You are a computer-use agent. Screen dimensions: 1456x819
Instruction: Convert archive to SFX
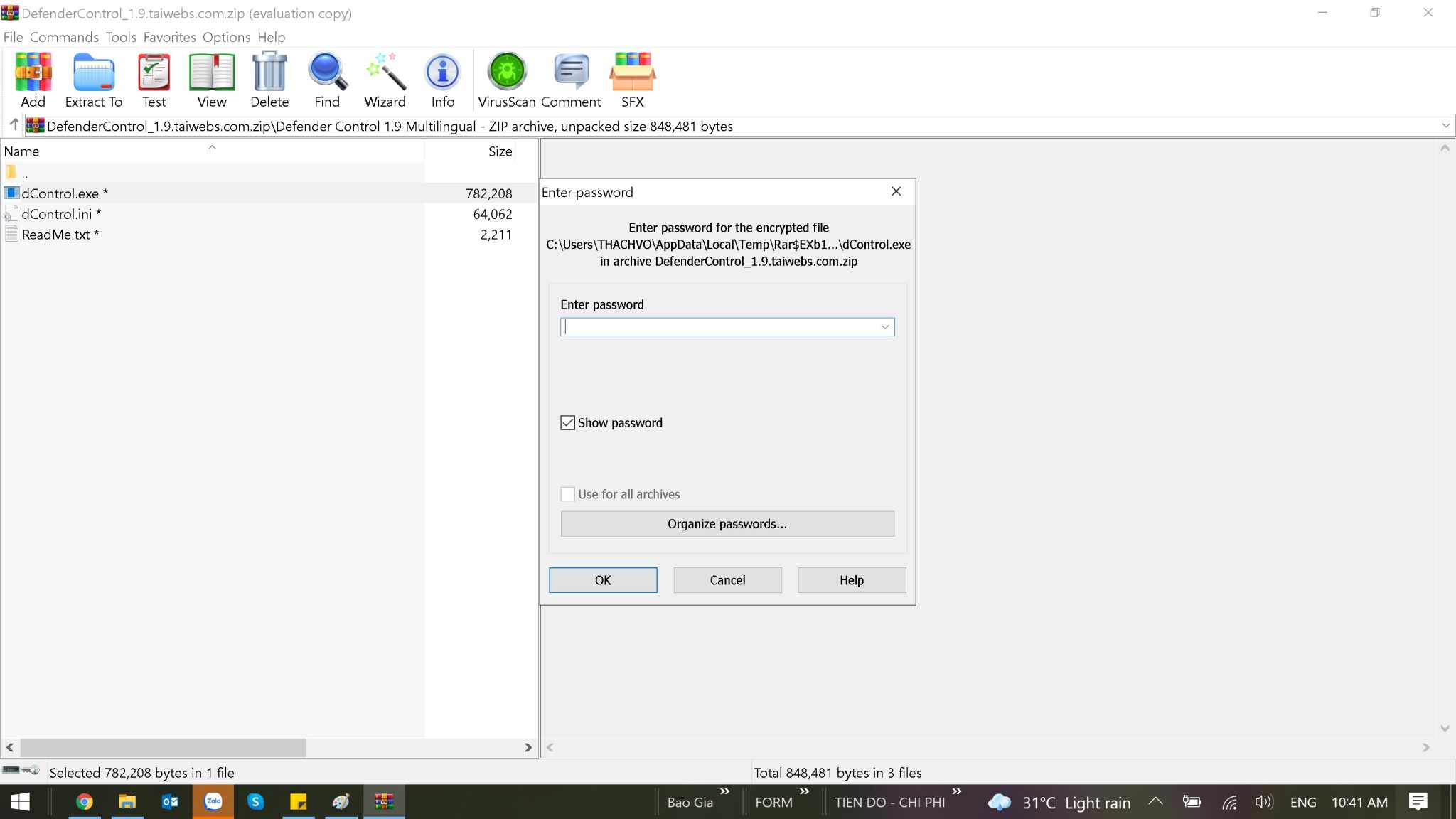[x=631, y=78]
